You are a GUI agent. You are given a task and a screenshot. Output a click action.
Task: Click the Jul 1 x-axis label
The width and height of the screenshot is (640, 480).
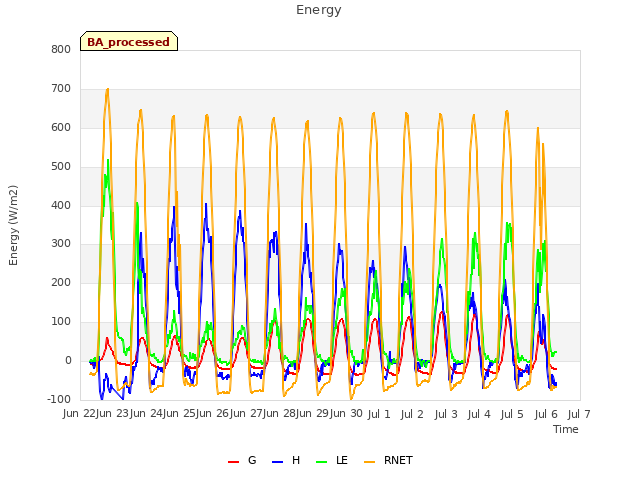coord(379,414)
